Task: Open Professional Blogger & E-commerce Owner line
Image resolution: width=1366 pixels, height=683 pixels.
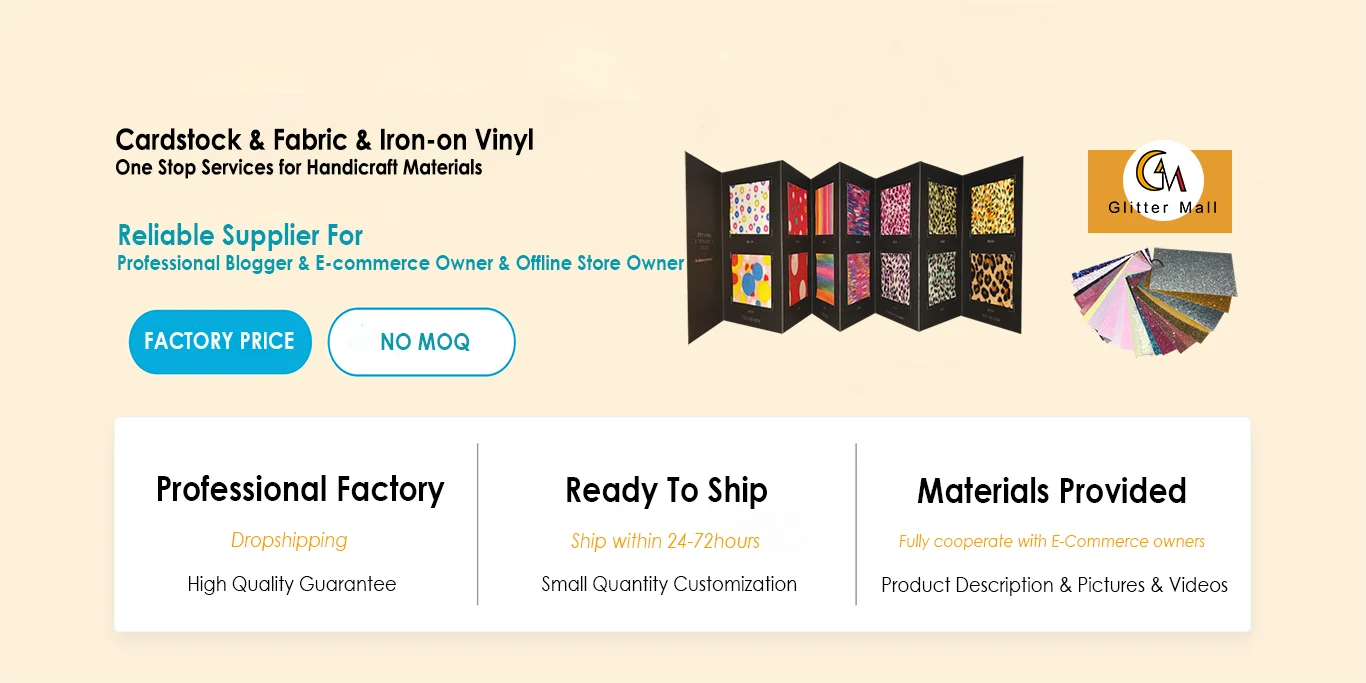Action: pos(400,264)
